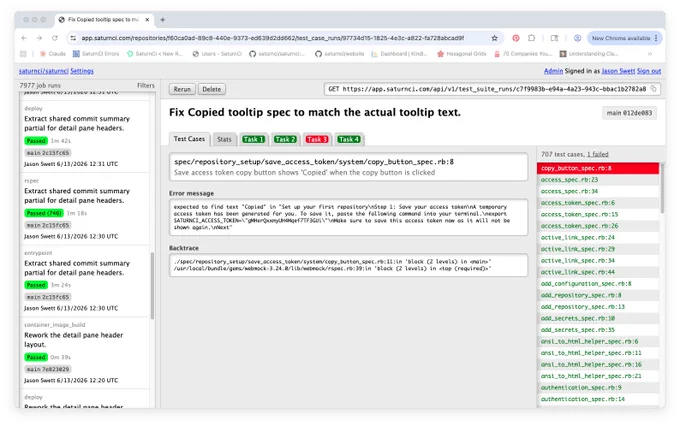Open the site info icon in address bar
Screen dimensions: 680x426
pos(73,38)
